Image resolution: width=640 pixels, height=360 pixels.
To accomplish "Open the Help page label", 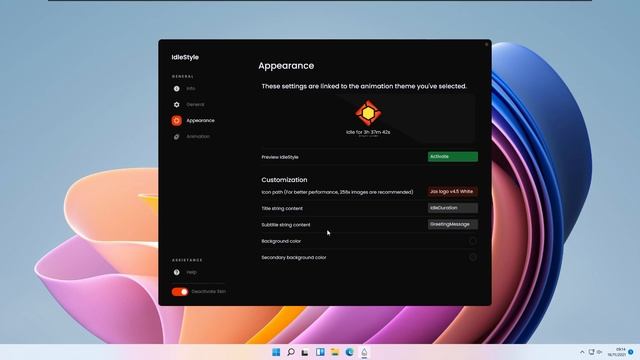I will (191, 272).
